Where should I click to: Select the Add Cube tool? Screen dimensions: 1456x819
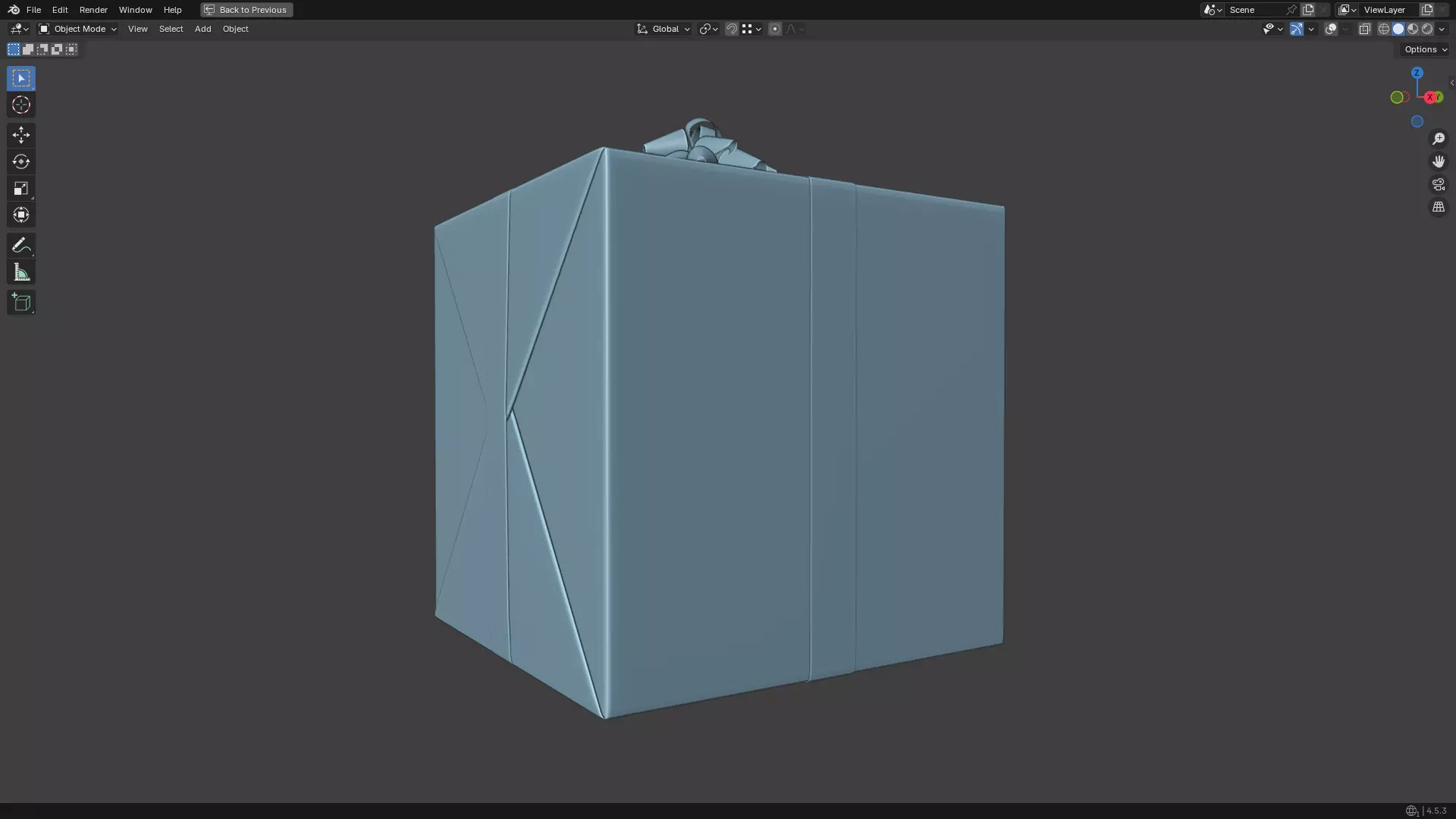tap(21, 303)
